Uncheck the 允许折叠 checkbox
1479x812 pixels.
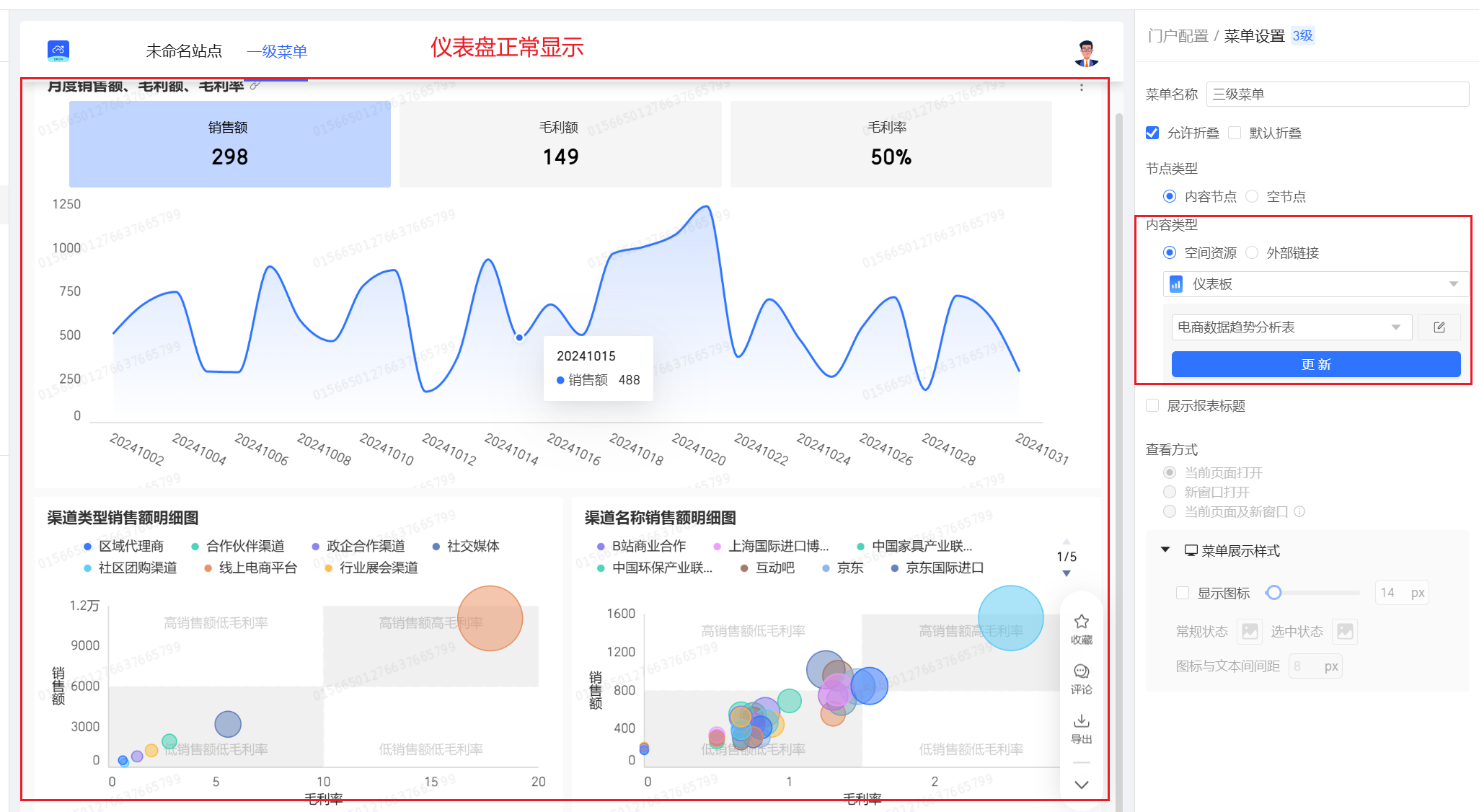[x=1152, y=133]
